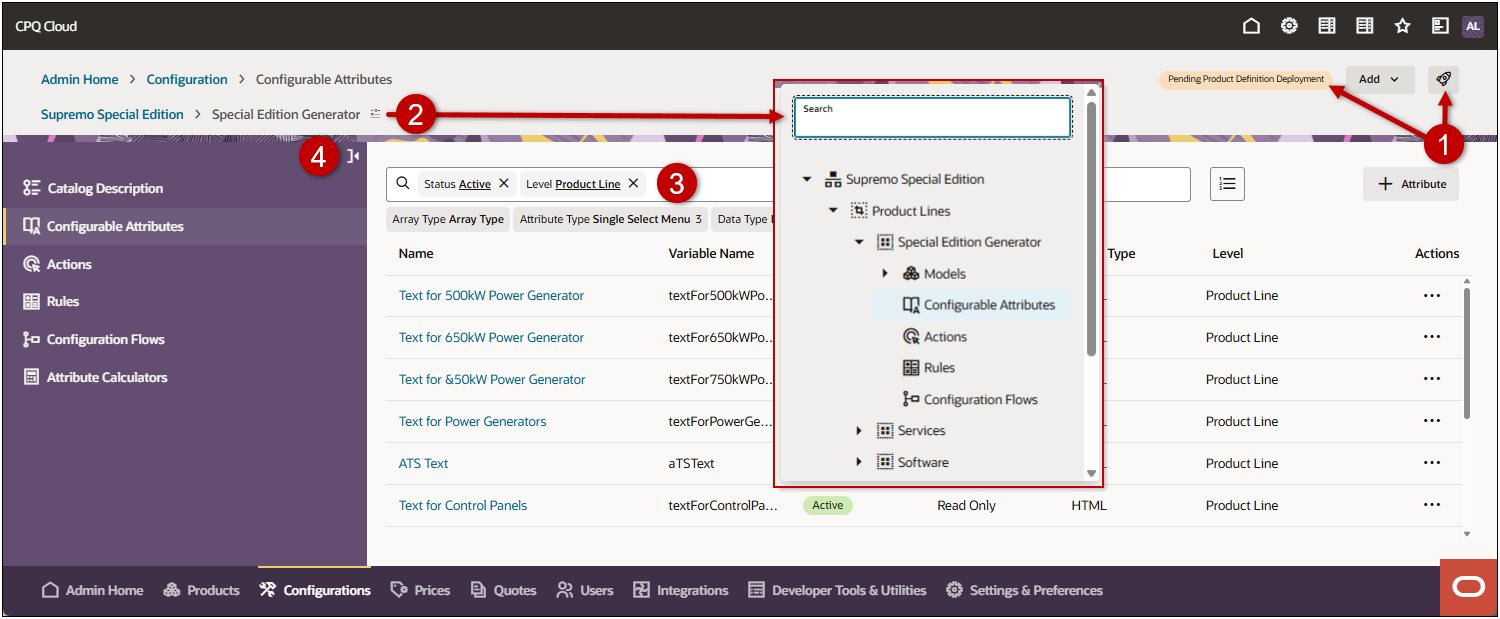Click the Integrations icon in the bottom bar
This screenshot has height=619, width=1500.
click(x=640, y=590)
